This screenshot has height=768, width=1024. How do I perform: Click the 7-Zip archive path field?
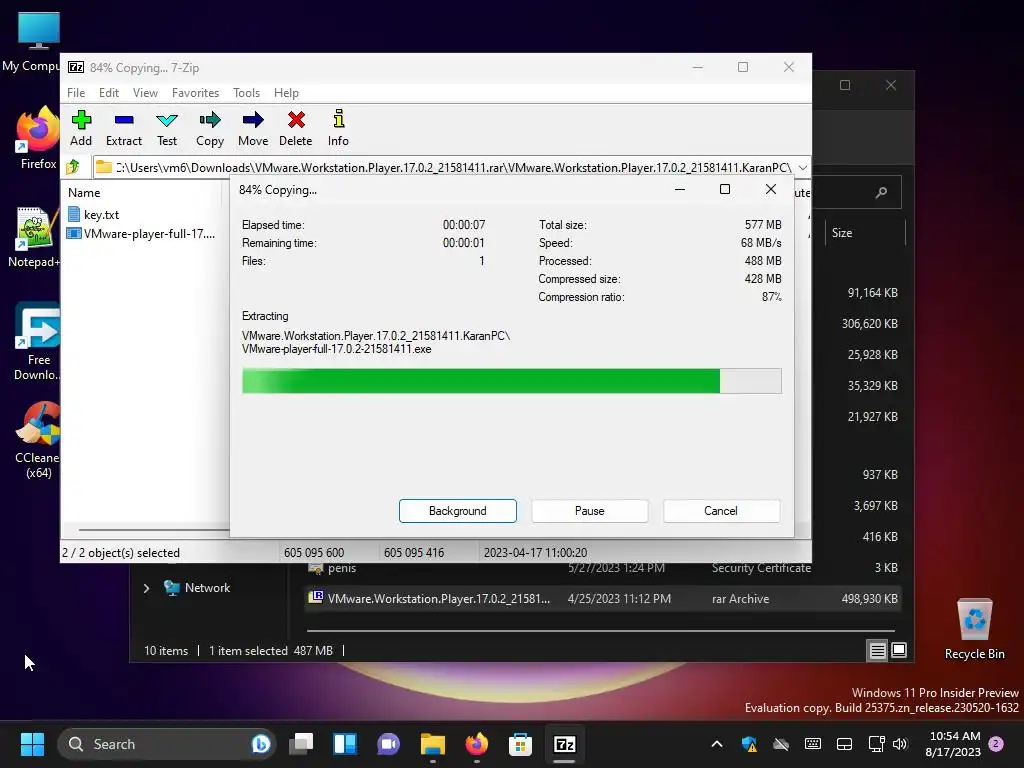(444, 167)
